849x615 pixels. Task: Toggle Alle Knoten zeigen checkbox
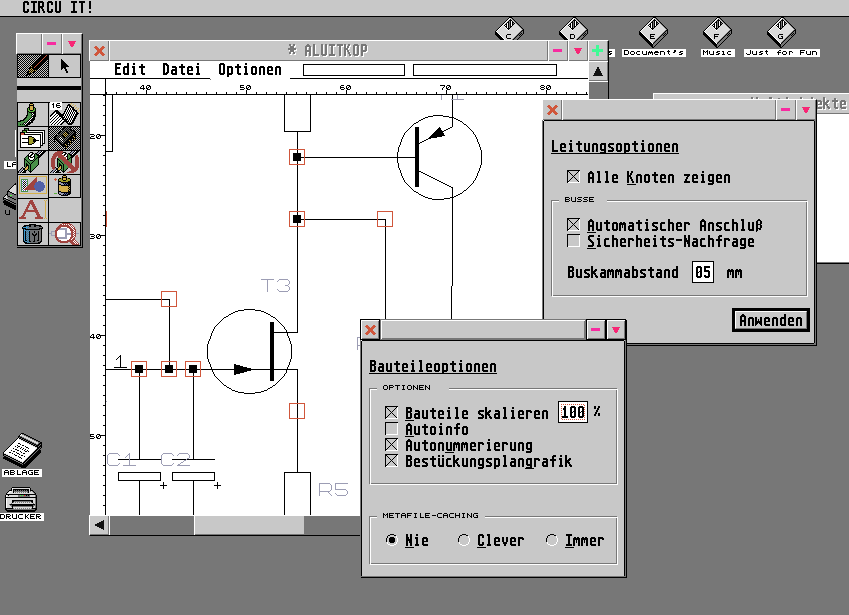[x=573, y=177]
